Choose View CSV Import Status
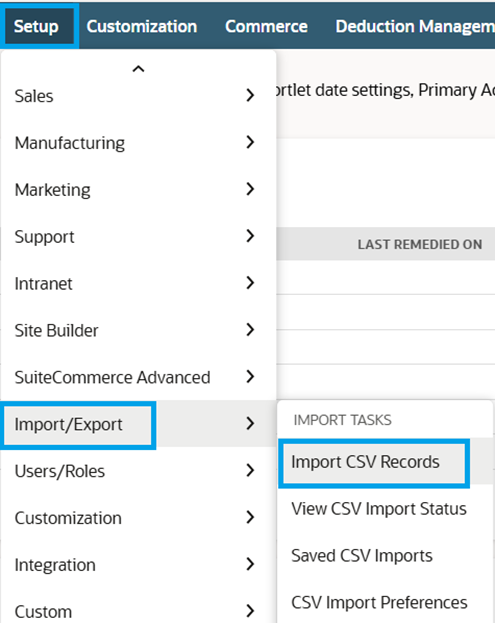 click(379, 509)
